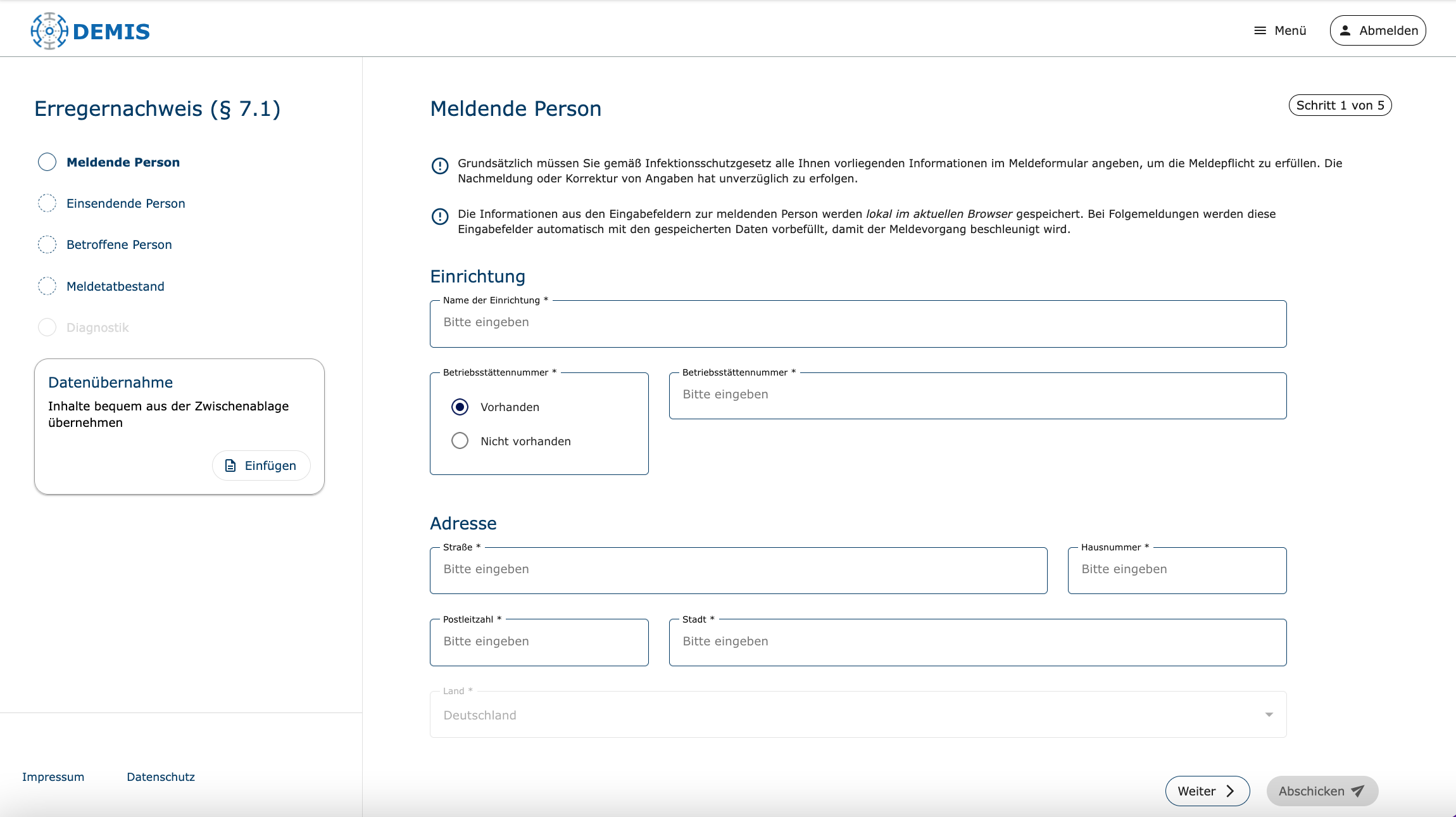Focus the Postleitzahl input field

click(539, 642)
